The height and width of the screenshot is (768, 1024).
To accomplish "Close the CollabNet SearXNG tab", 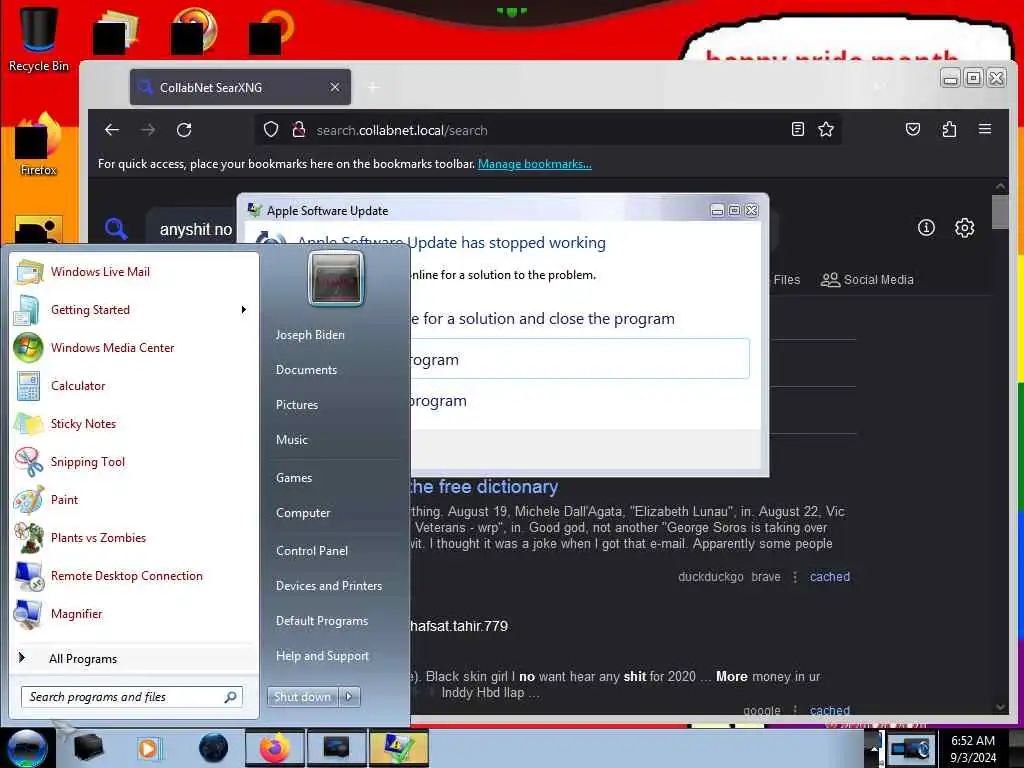I will tap(334, 87).
